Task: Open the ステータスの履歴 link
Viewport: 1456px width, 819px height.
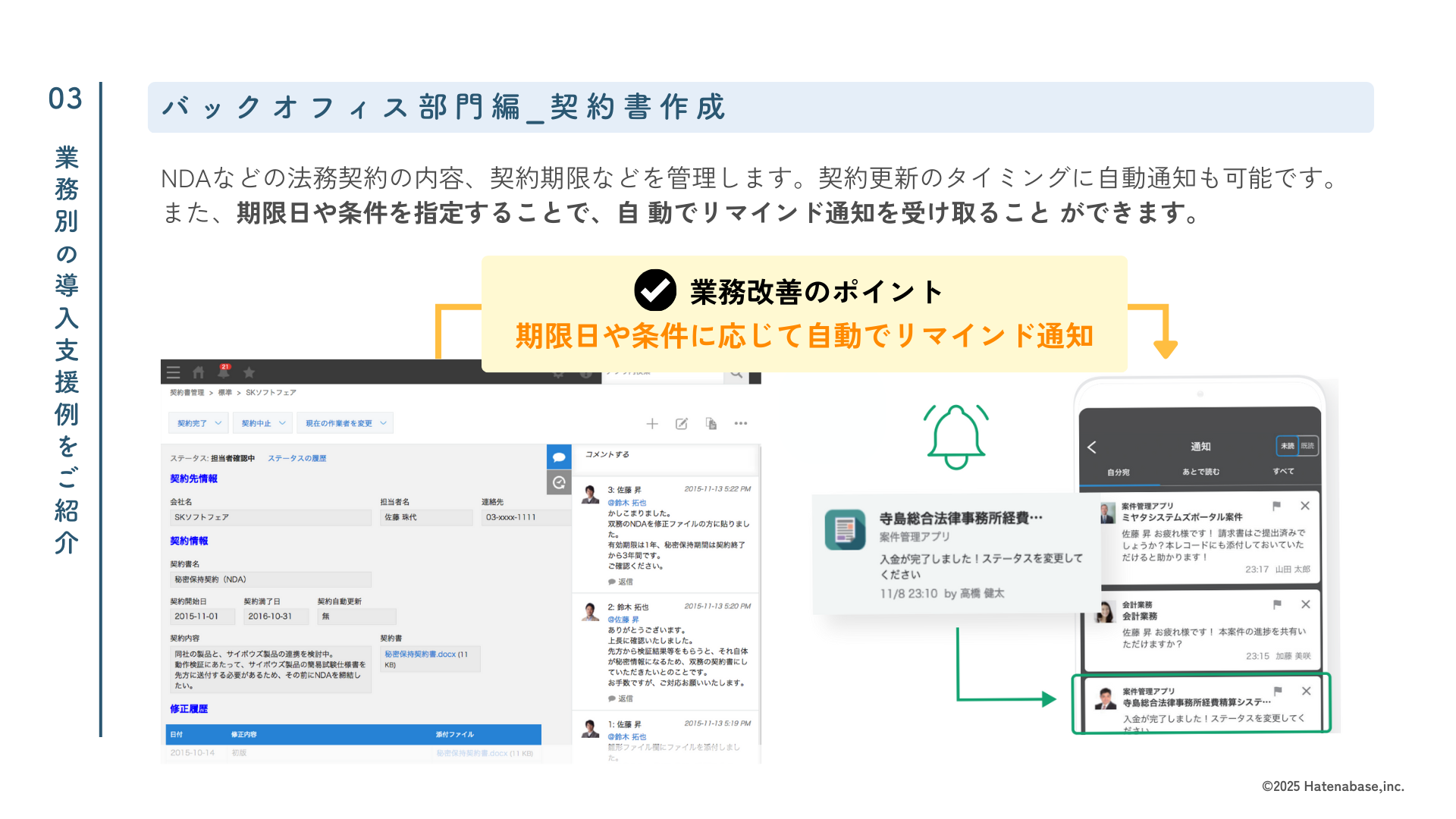Action: [297, 458]
